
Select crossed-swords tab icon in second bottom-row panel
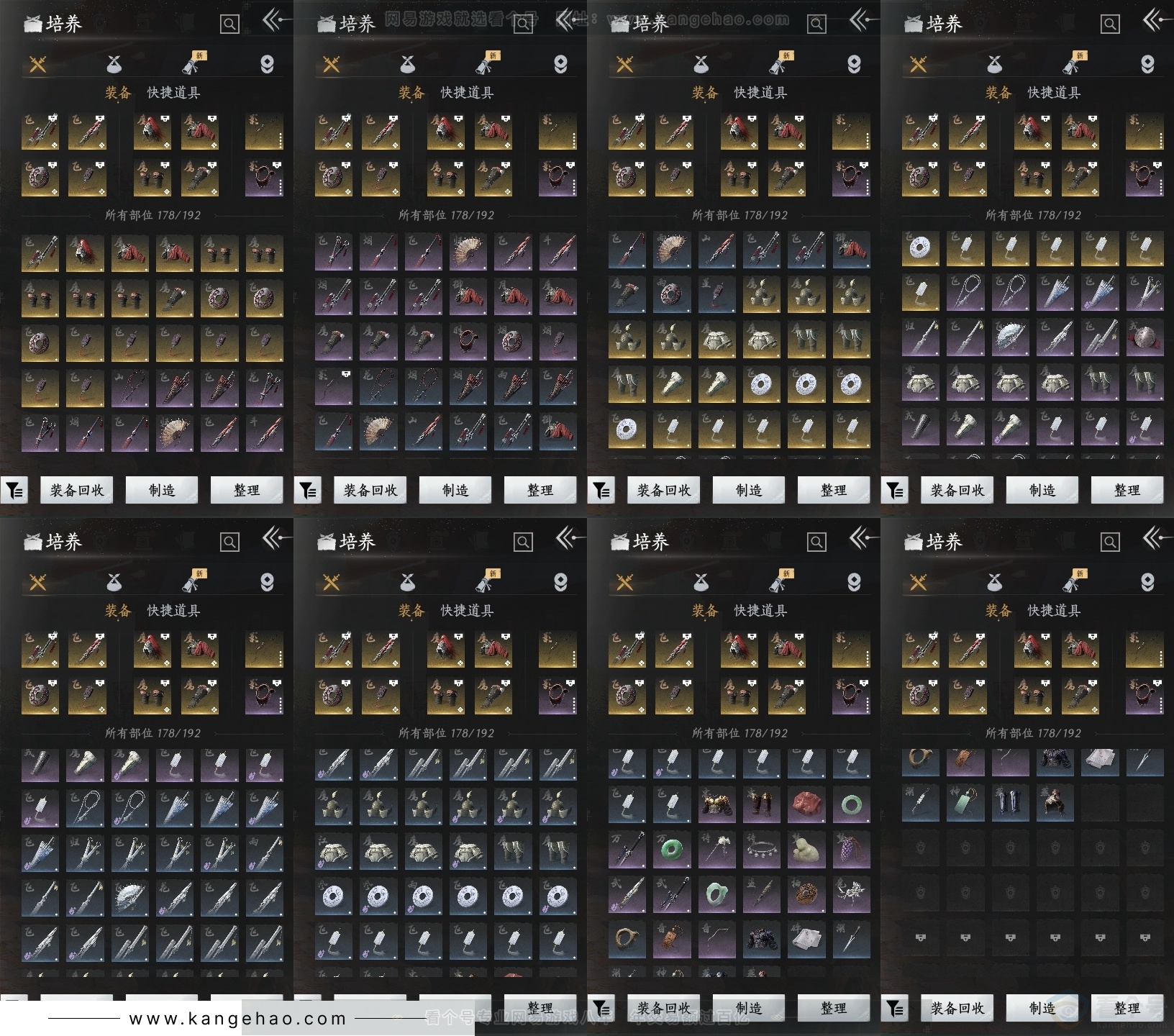(x=332, y=583)
